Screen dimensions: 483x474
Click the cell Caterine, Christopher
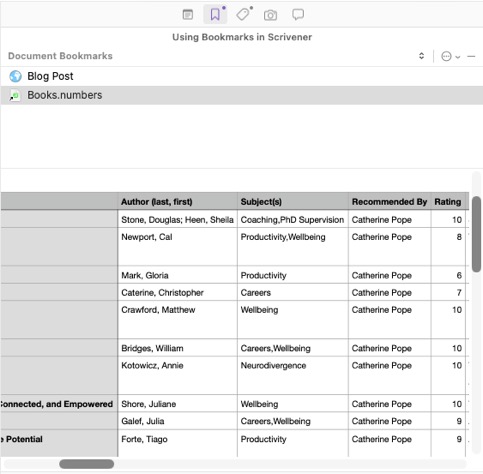tap(177, 292)
